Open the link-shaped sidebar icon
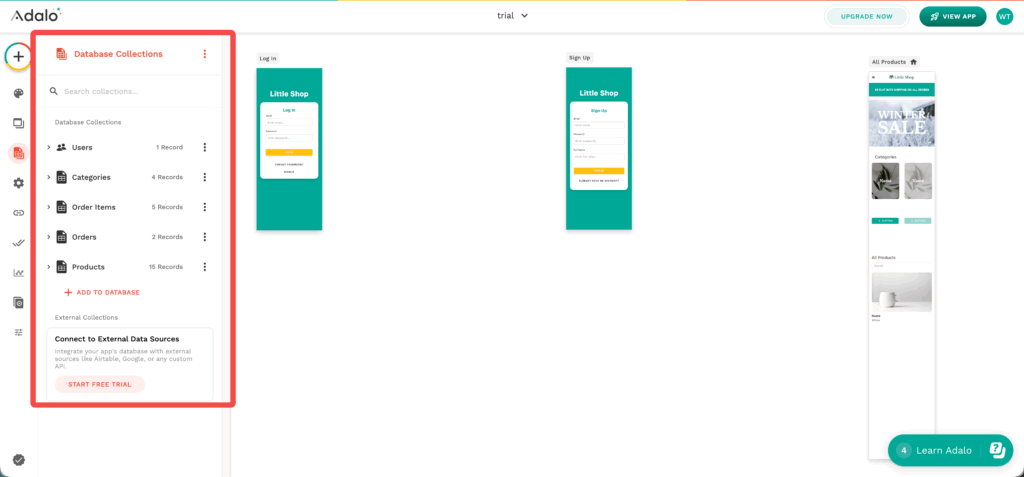The image size is (1024, 477). click(18, 213)
